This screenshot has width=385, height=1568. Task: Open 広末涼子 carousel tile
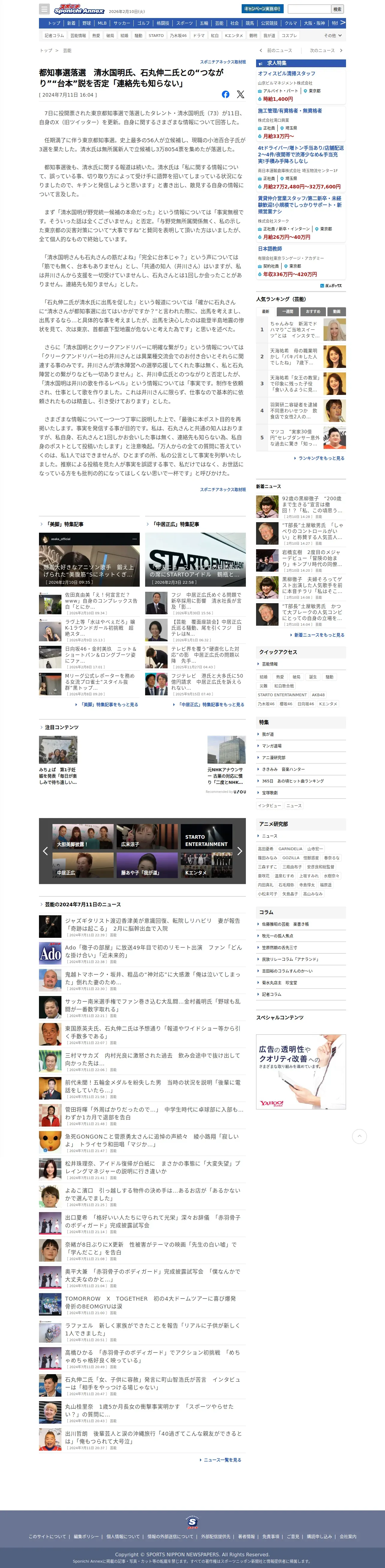point(147,836)
